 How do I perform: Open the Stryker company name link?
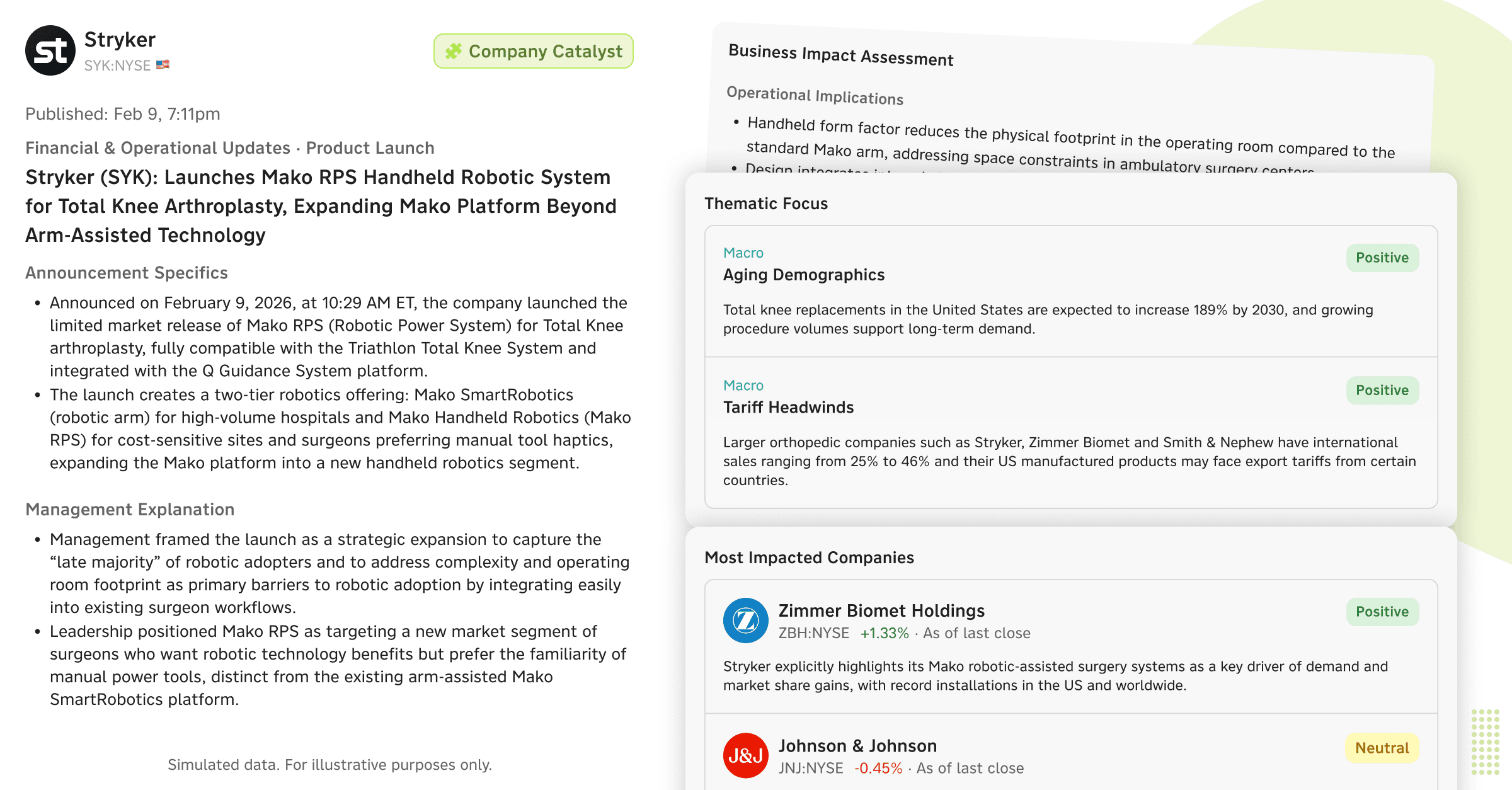(120, 39)
